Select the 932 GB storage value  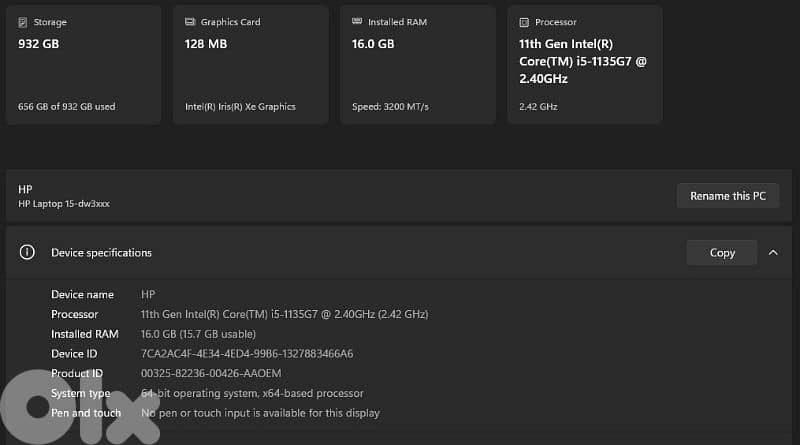tap(38, 44)
